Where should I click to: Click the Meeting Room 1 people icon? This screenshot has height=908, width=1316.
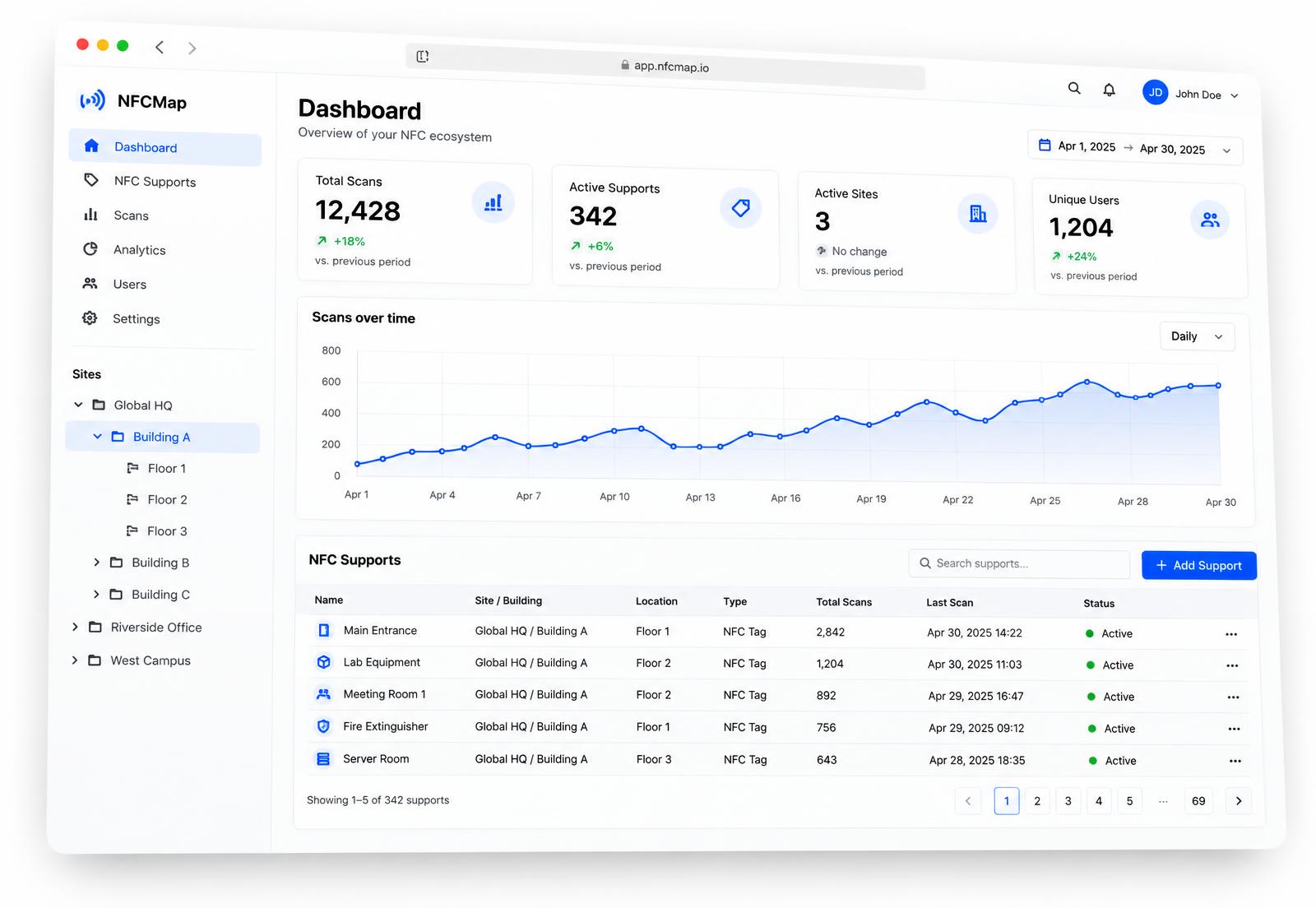point(324,694)
